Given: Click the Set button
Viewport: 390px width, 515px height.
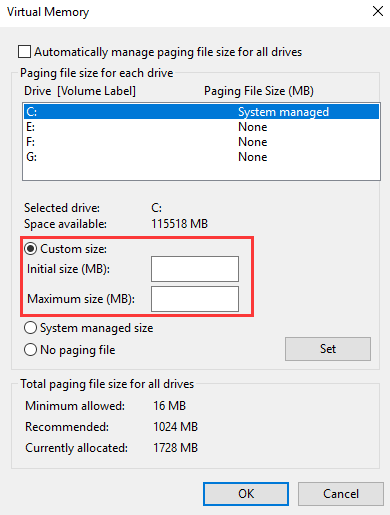Looking at the screenshot, I should coord(328,349).
